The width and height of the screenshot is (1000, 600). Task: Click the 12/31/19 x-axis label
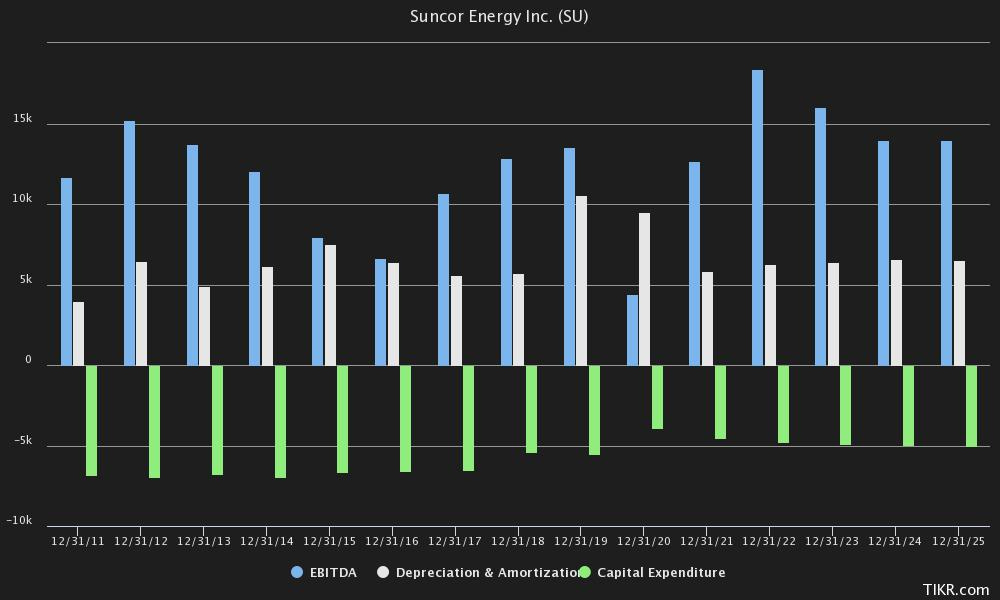[x=580, y=541]
